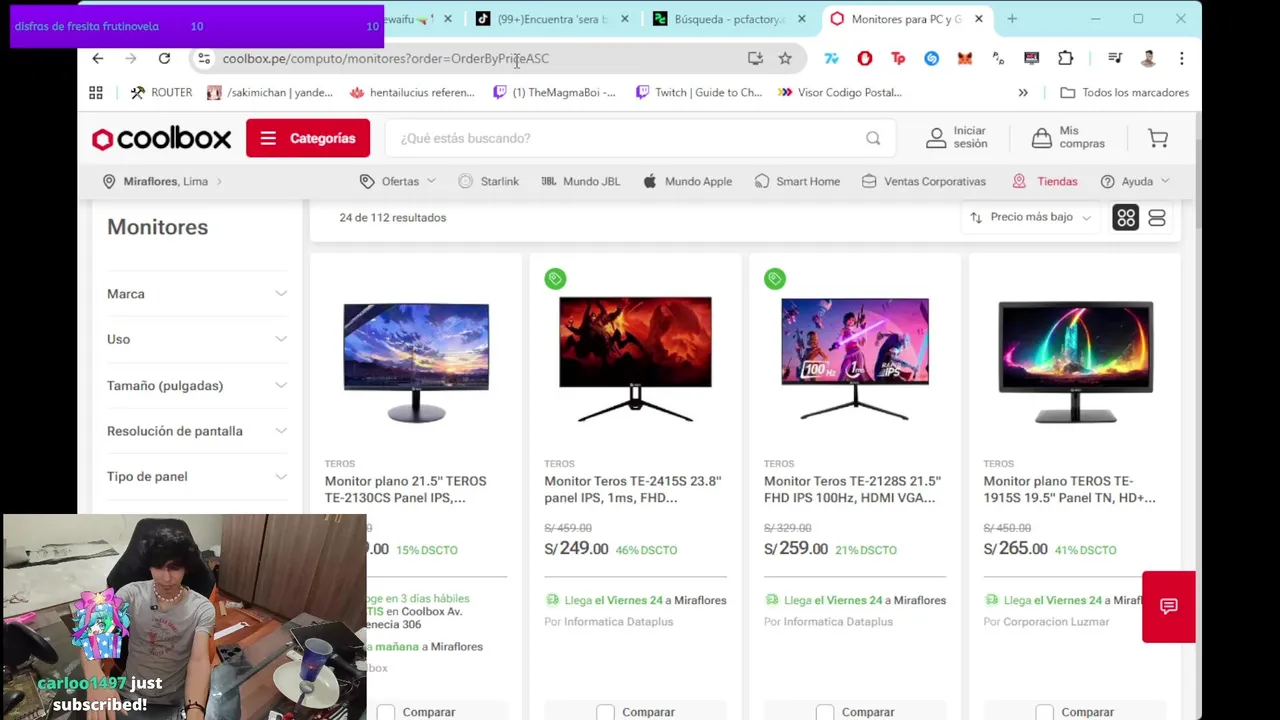
Task: Click the location pin for Miraflores
Action: (109, 181)
